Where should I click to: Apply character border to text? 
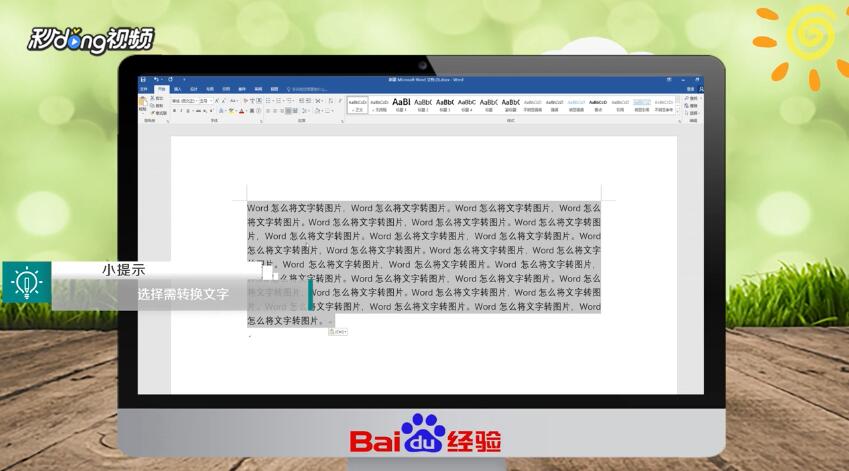click(259, 101)
